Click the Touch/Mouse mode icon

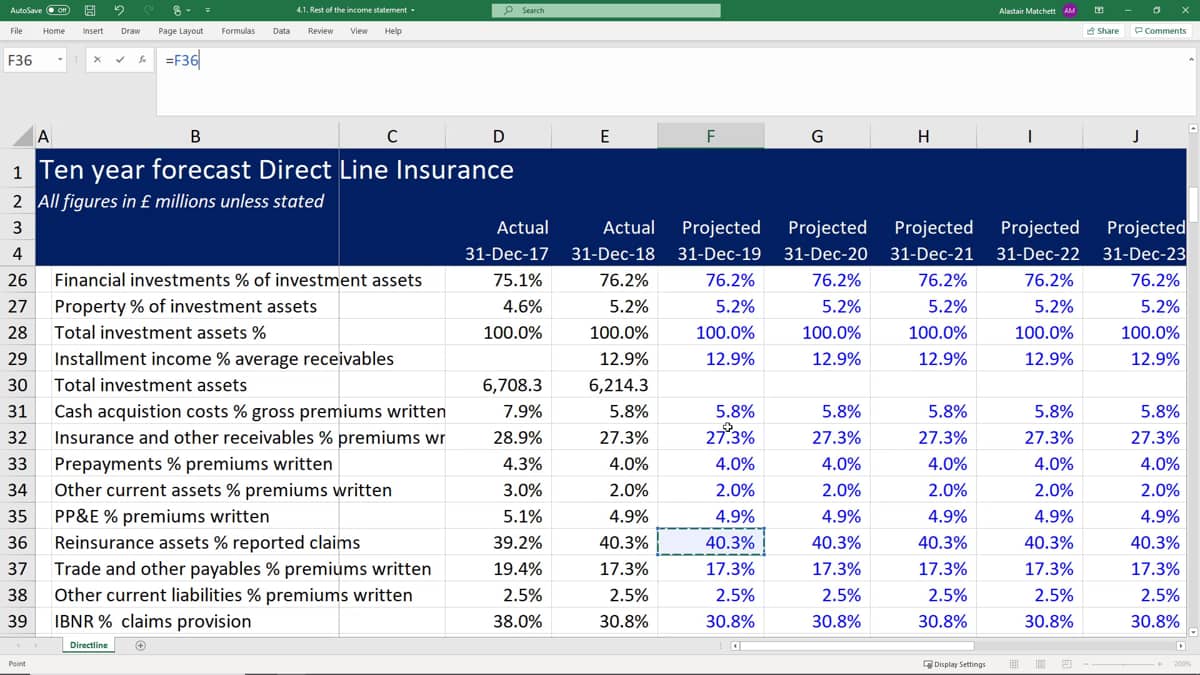(x=179, y=10)
